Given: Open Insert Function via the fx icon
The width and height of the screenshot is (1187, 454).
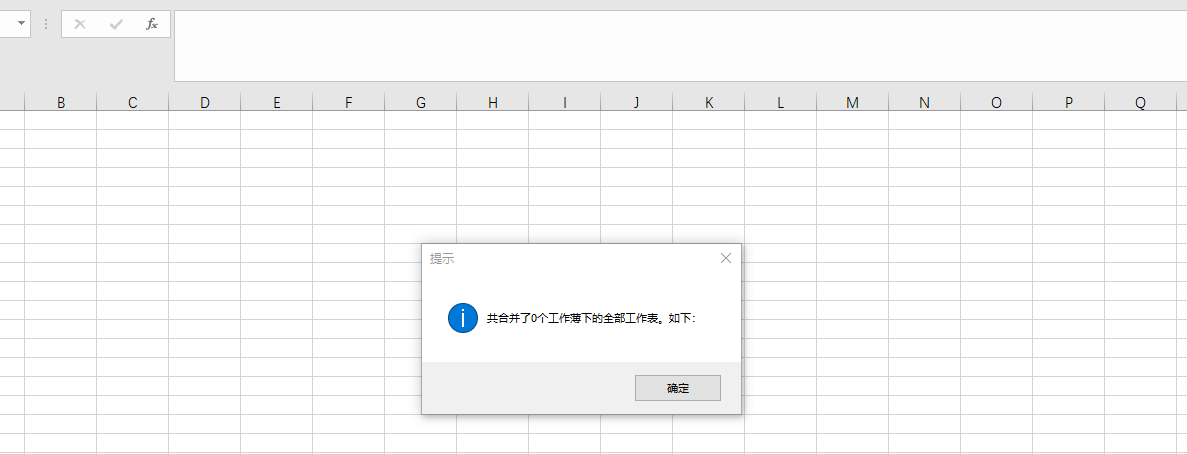Looking at the screenshot, I should click(152, 24).
